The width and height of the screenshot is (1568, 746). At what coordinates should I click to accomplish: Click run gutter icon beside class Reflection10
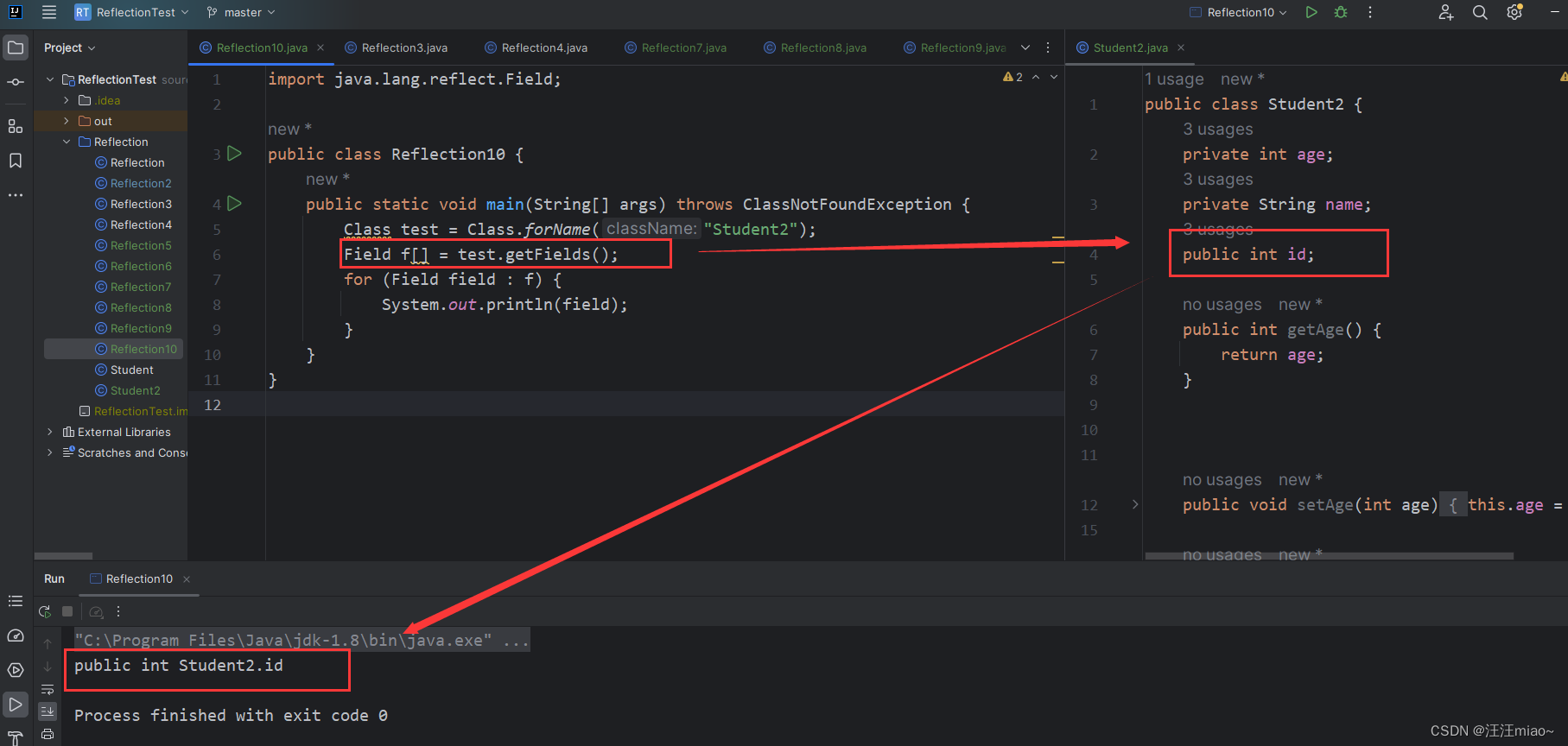point(234,154)
